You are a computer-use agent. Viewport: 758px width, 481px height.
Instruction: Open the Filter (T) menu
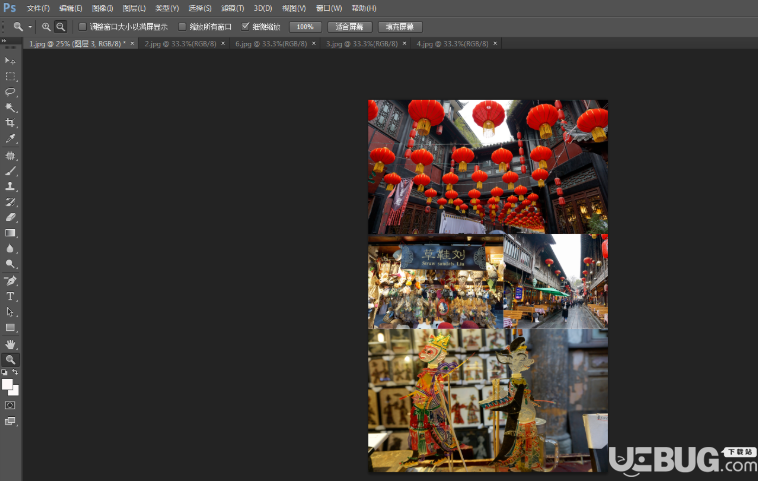[x=233, y=8]
